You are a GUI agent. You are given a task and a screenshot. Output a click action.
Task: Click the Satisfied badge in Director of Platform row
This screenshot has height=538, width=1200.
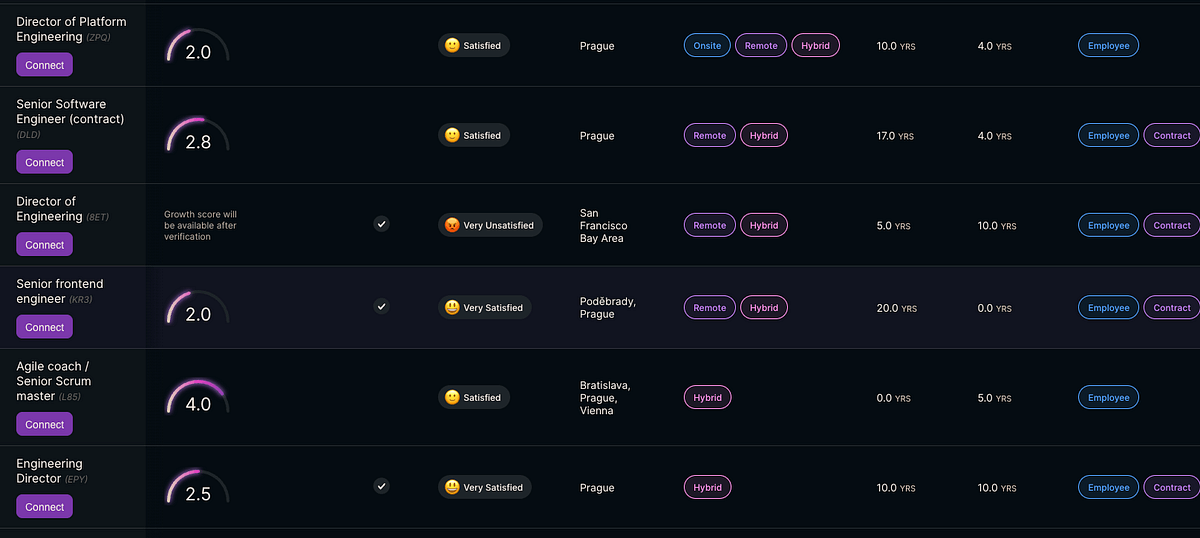pos(474,45)
